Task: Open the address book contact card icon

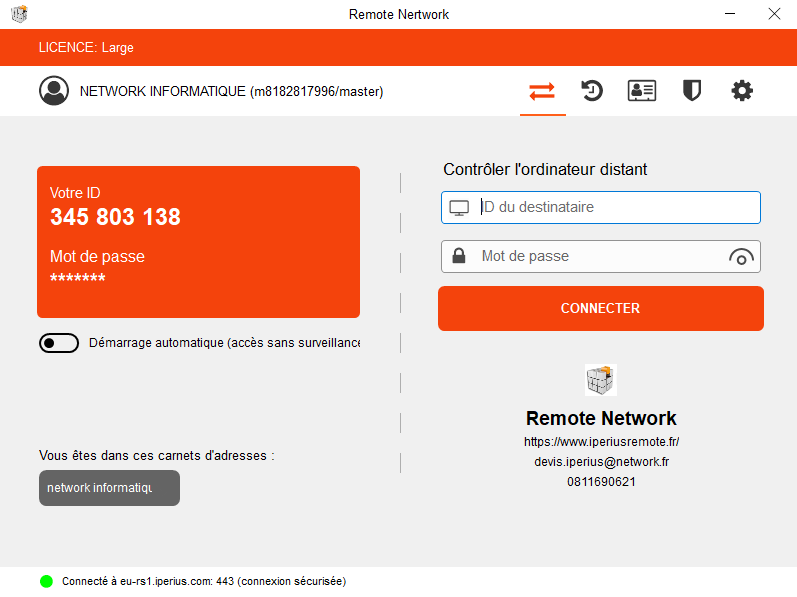Action: 641,91
